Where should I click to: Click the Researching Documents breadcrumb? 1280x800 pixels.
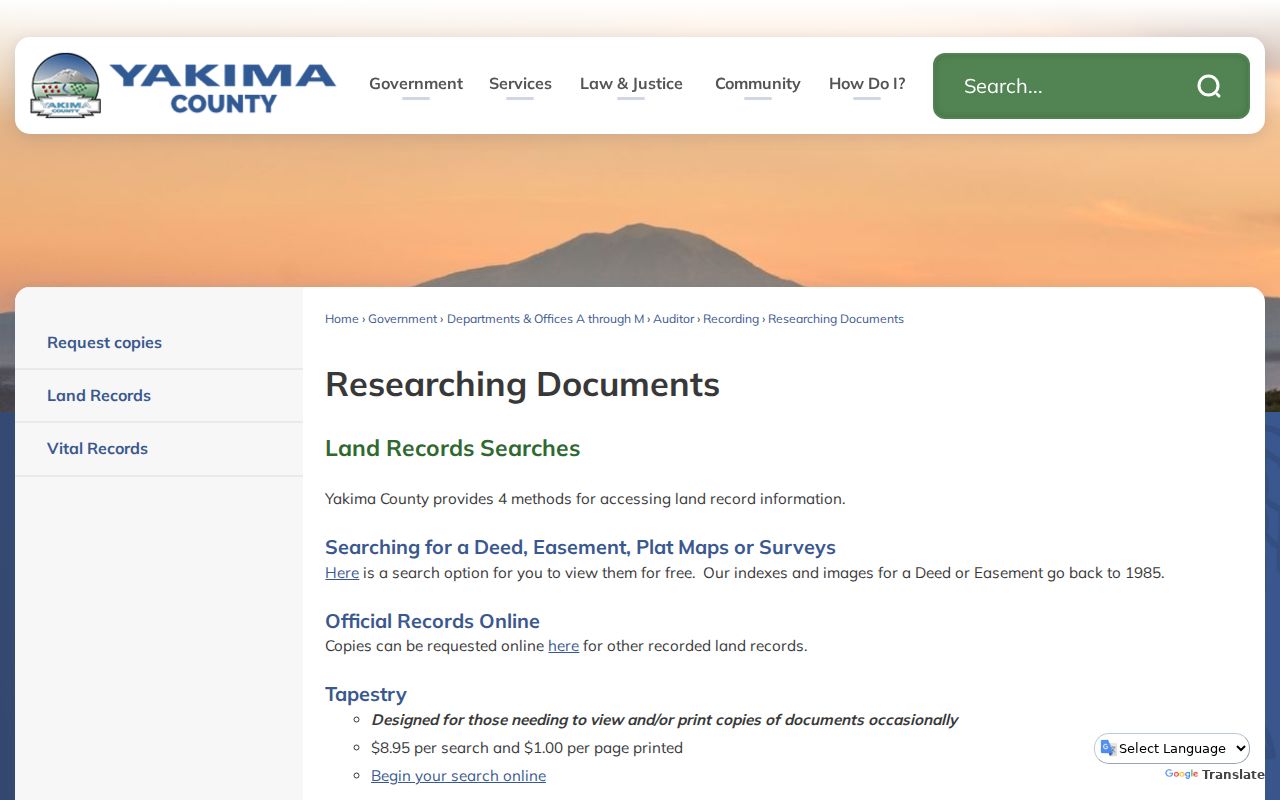coord(836,319)
